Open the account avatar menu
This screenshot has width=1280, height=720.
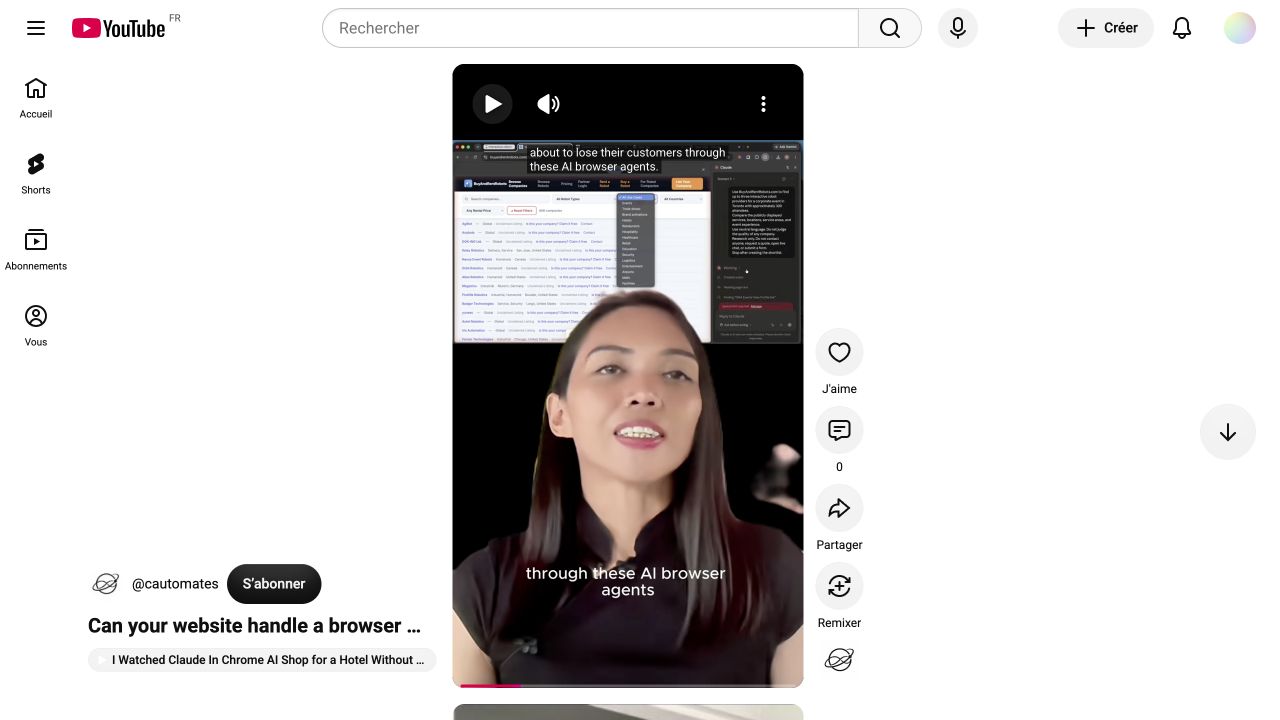[1240, 28]
